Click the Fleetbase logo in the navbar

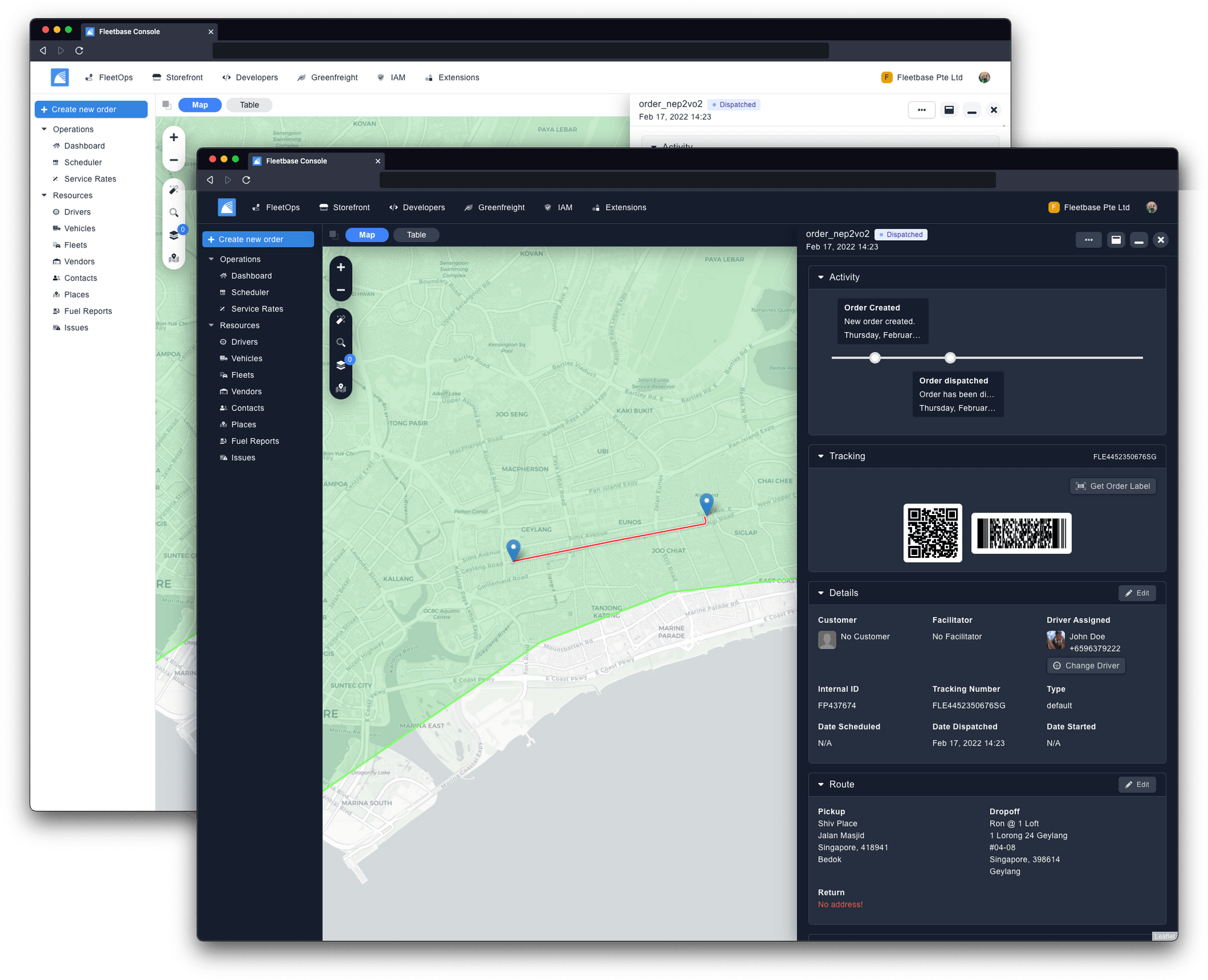(x=226, y=207)
